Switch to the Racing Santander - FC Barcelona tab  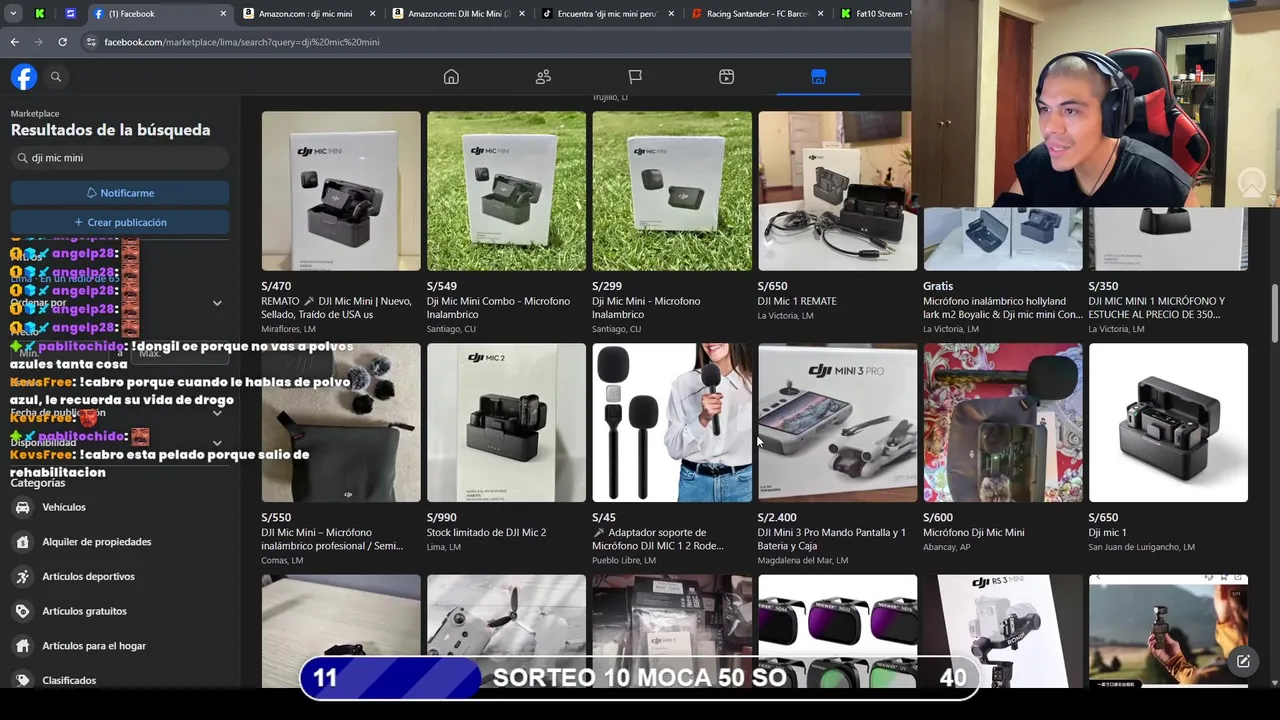coord(757,14)
